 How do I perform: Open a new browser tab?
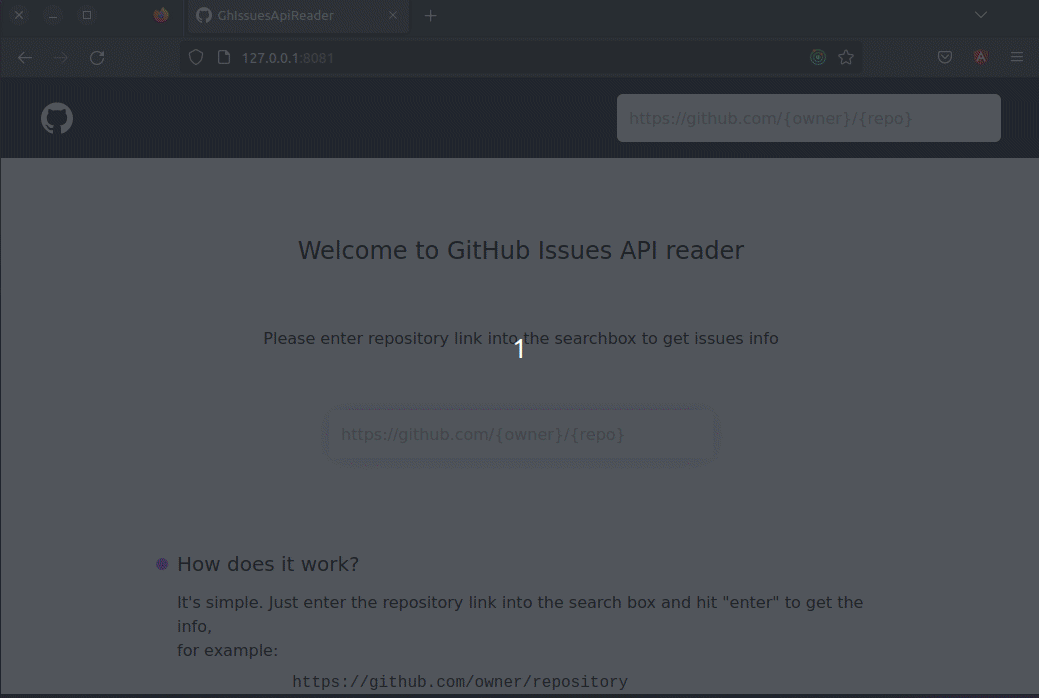430,15
